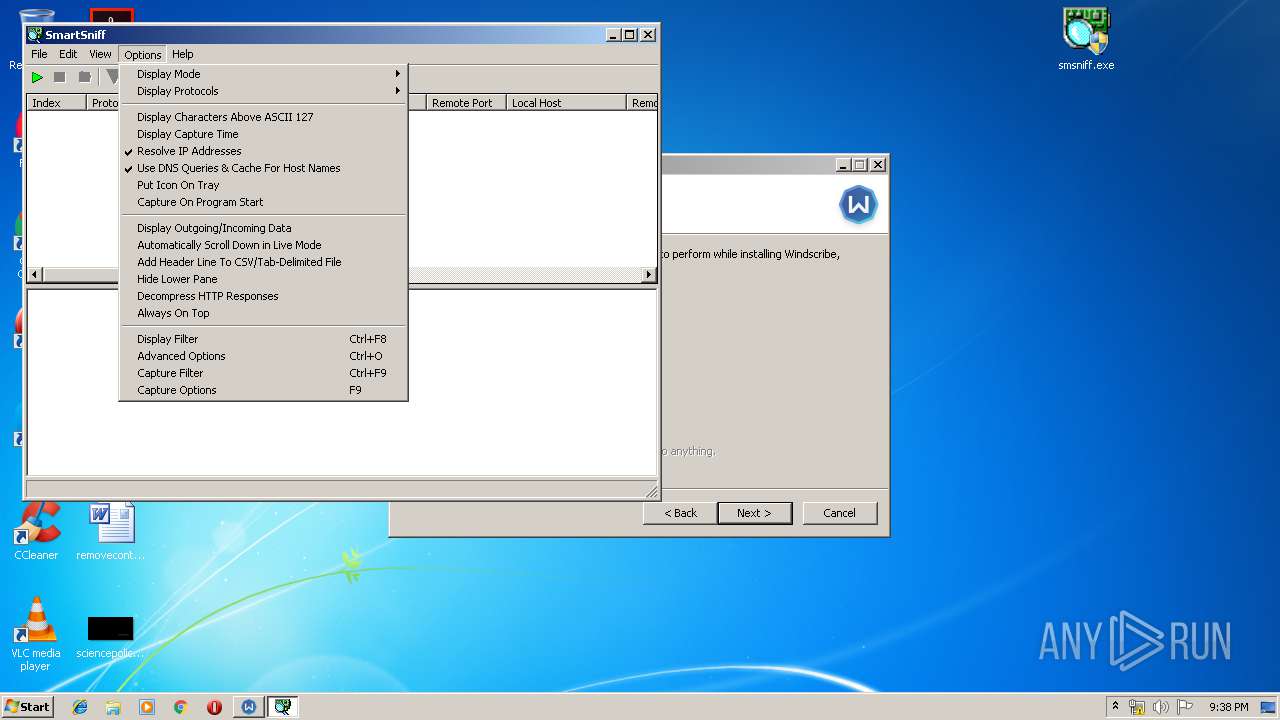
Task: Click the open file toolbar icon
Action: (x=85, y=77)
